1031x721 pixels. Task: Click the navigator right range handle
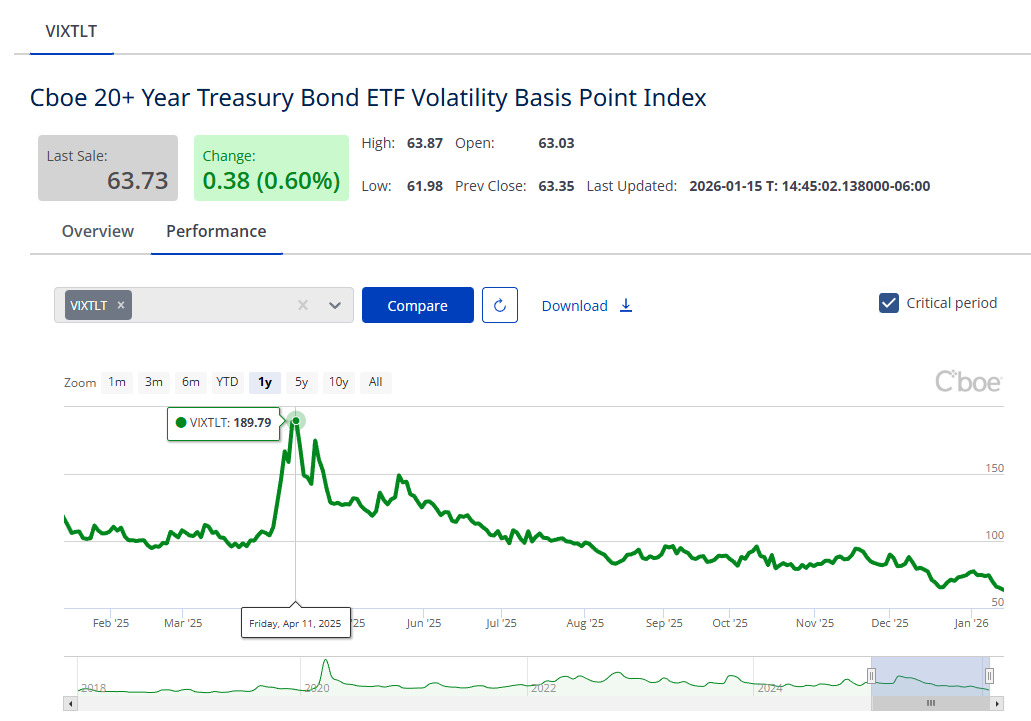point(989,675)
